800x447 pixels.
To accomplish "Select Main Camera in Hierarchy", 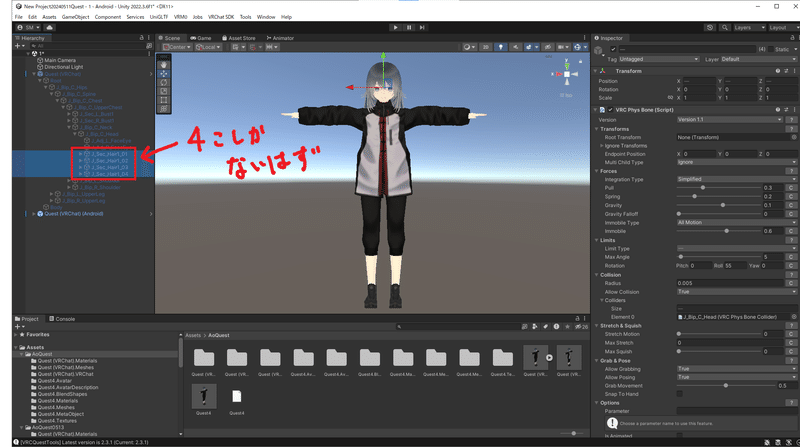I will tap(60, 60).
